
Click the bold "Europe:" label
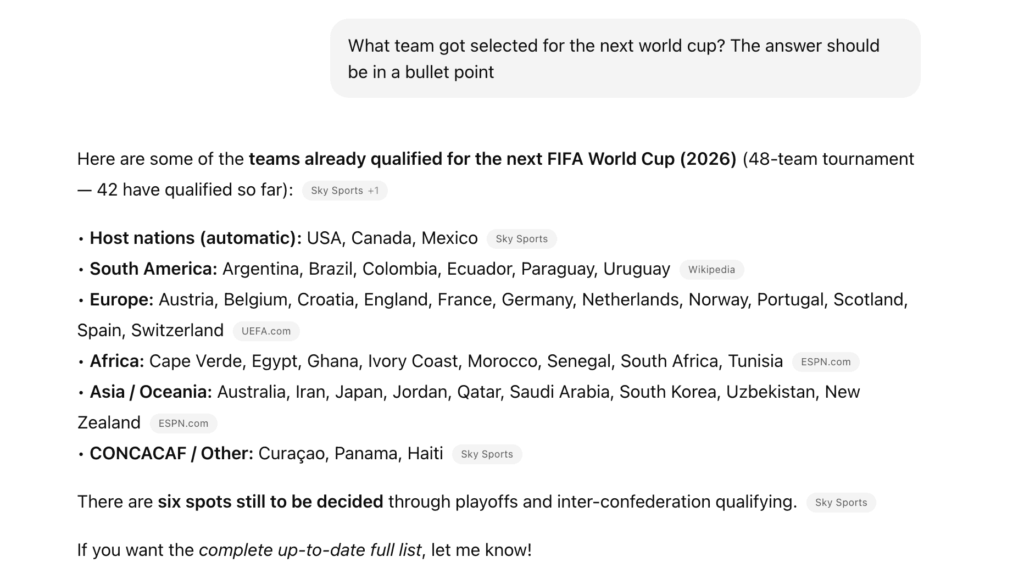pyautogui.click(x=121, y=299)
